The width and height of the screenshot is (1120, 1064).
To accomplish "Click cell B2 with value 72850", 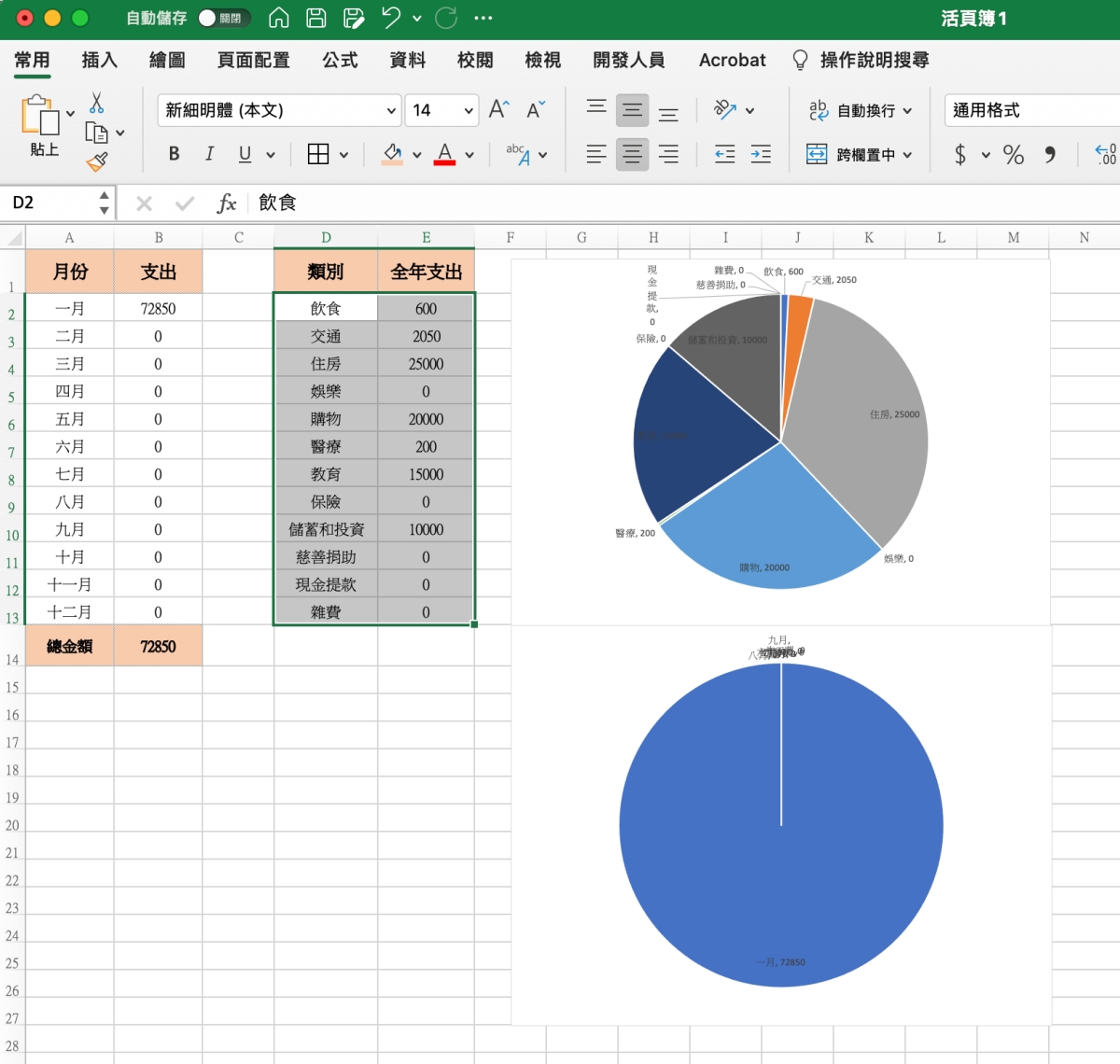I will [158, 308].
